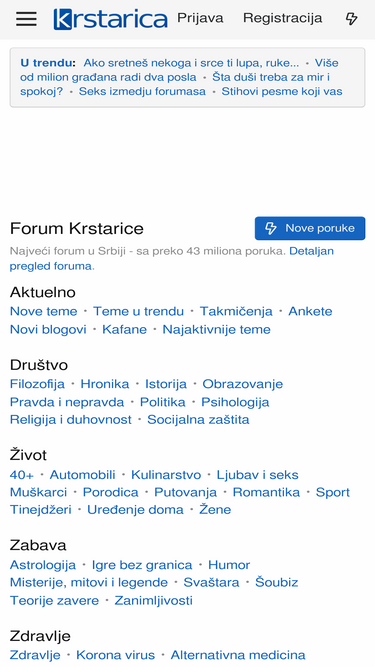Open trending topic Seks izmedju forumasa
Viewport: 375px width, 667px height.
point(142,91)
